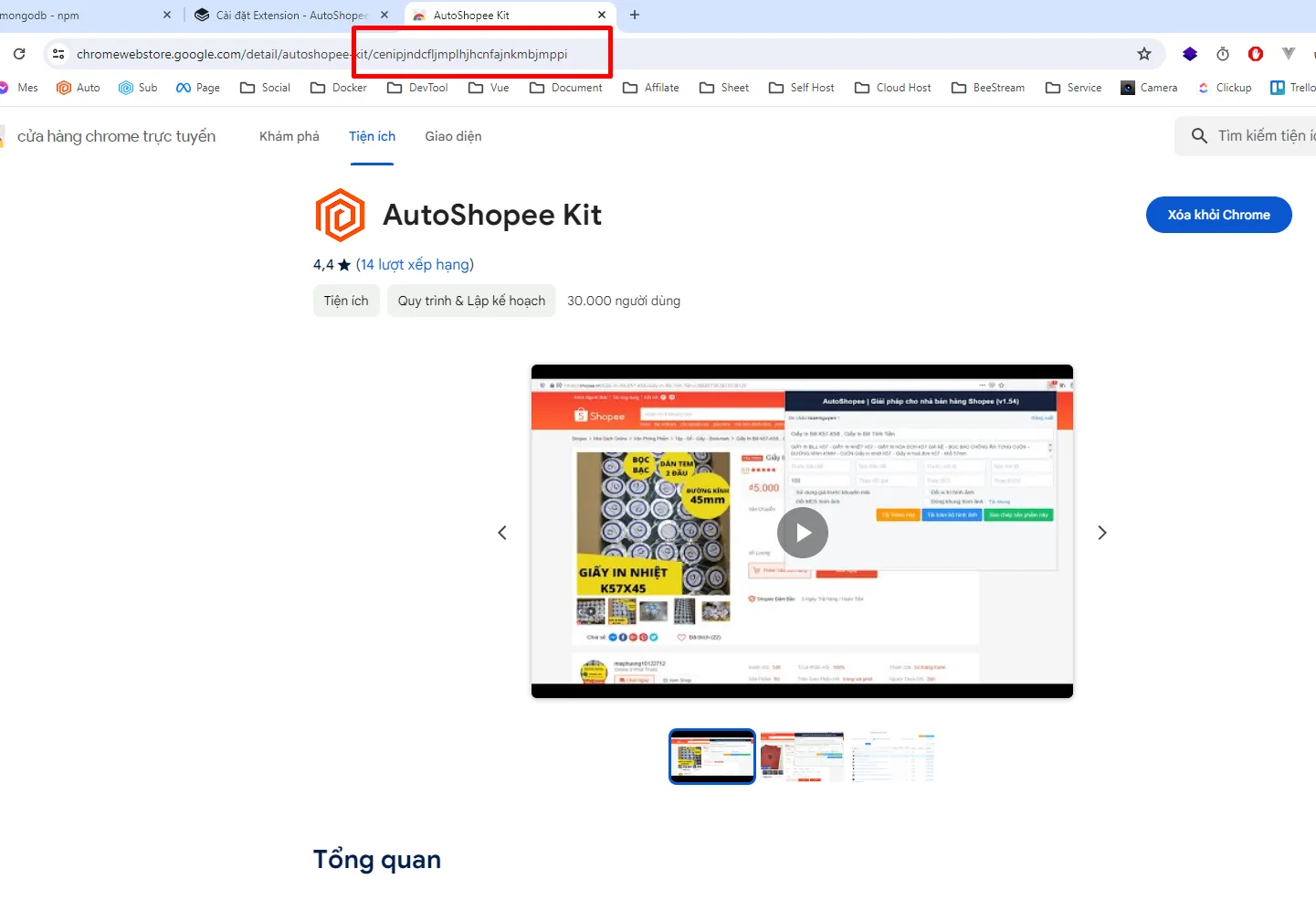
Task: Select the third preview thumbnail
Action: click(x=893, y=757)
